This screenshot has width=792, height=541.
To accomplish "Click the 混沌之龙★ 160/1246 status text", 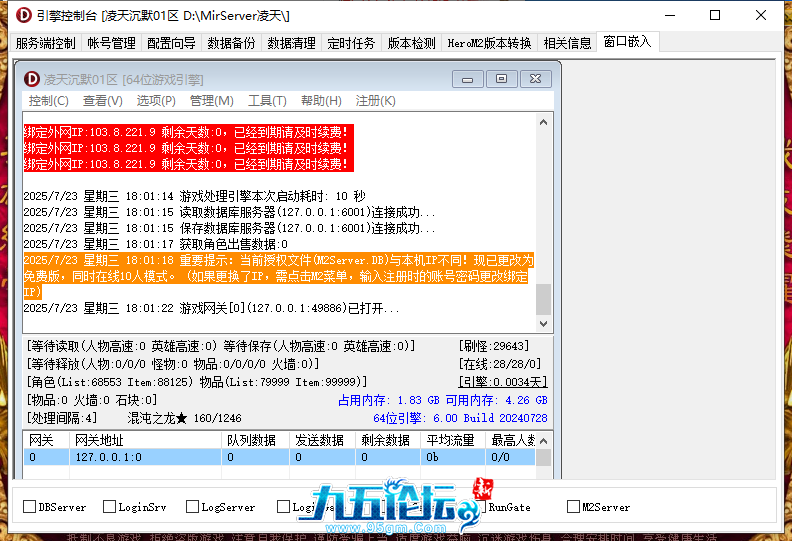I will coord(184,418).
